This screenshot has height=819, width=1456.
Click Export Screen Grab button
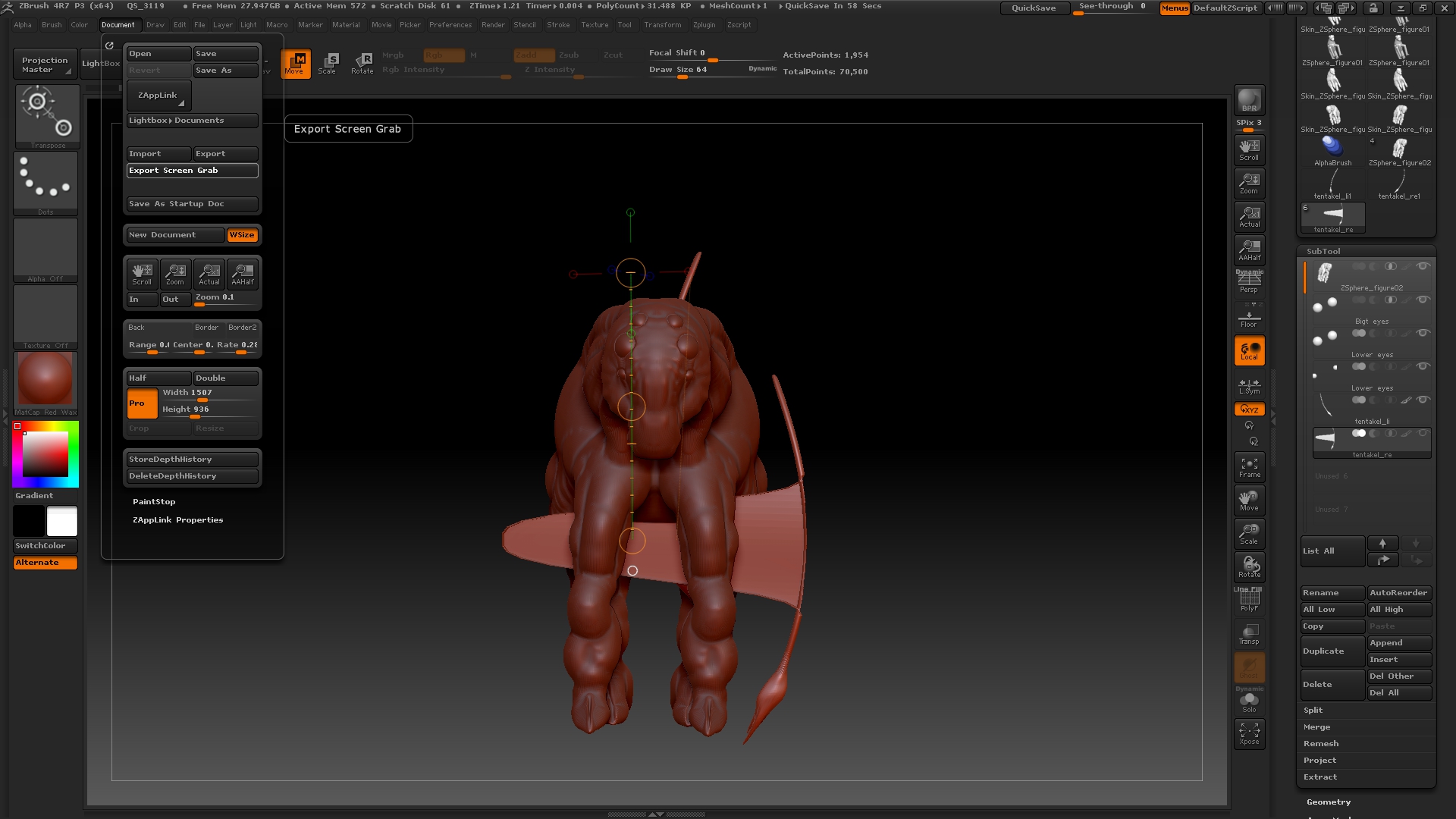pyautogui.click(x=193, y=171)
